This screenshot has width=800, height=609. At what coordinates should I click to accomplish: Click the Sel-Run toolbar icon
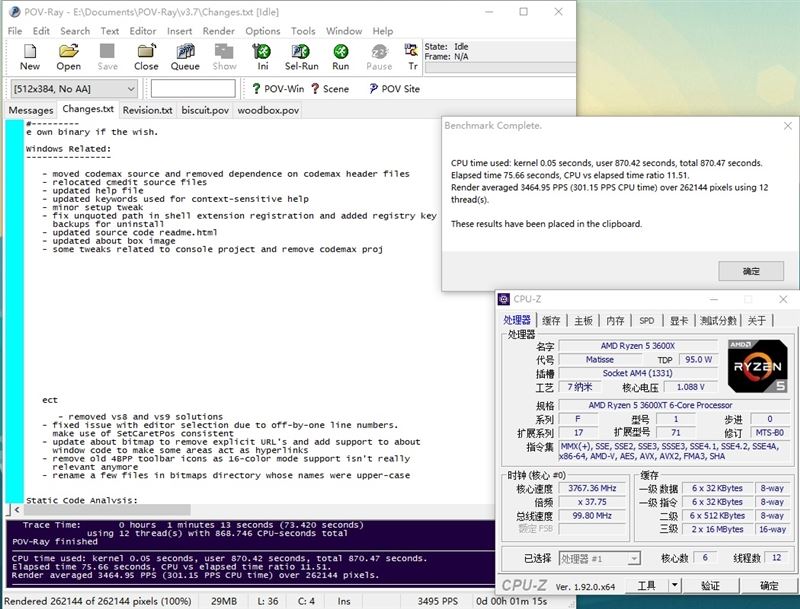pos(301,52)
